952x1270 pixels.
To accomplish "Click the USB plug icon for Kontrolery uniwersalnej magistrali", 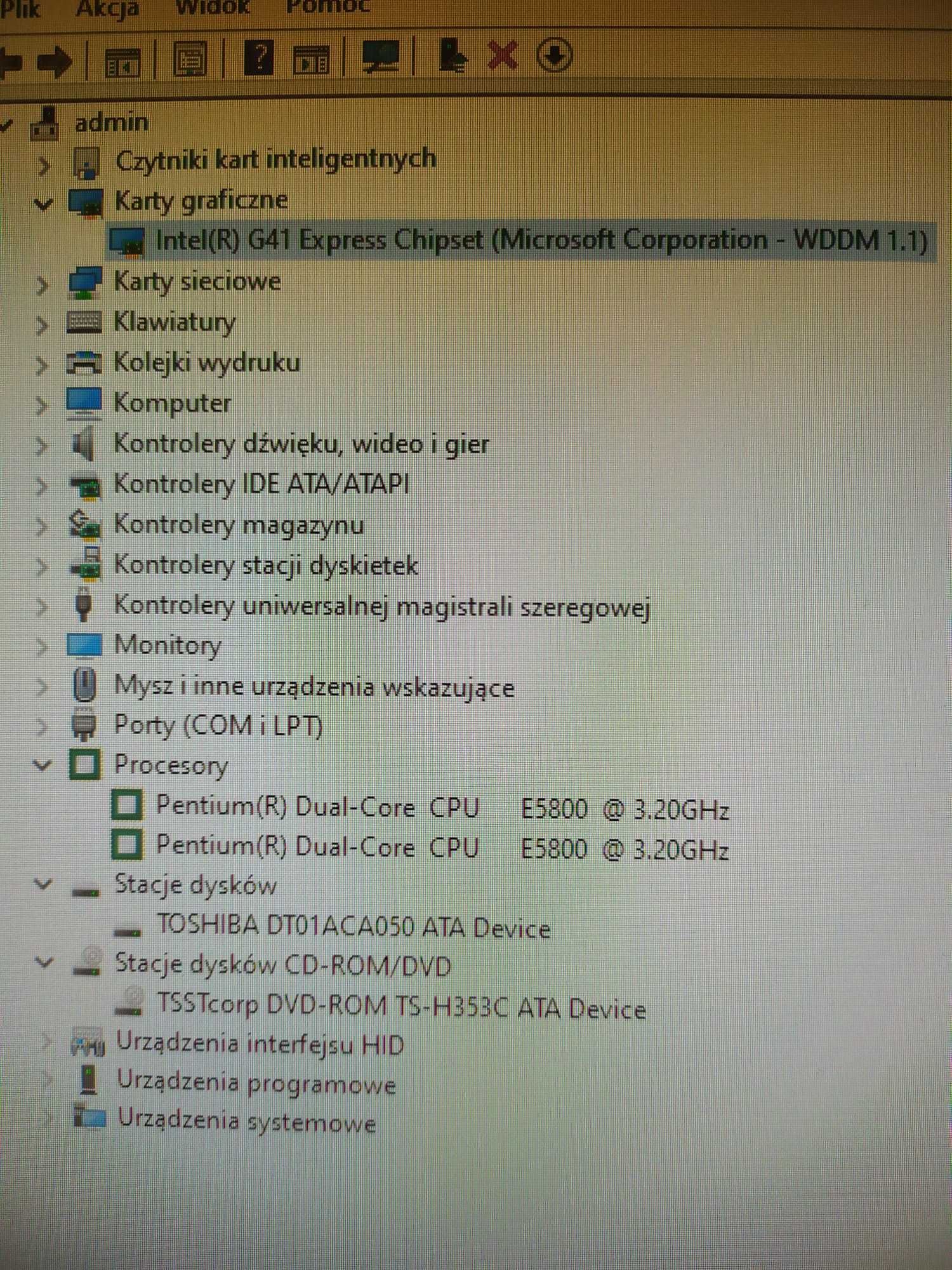I will [83, 605].
